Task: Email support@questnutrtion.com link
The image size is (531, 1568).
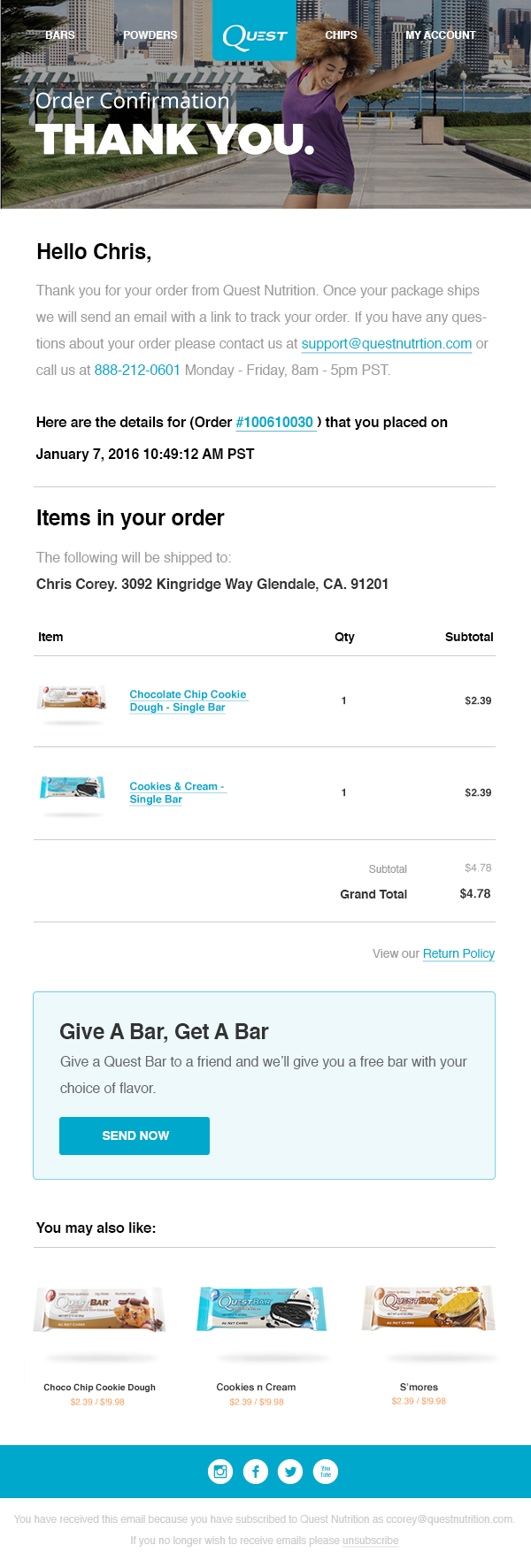Action: (x=386, y=343)
